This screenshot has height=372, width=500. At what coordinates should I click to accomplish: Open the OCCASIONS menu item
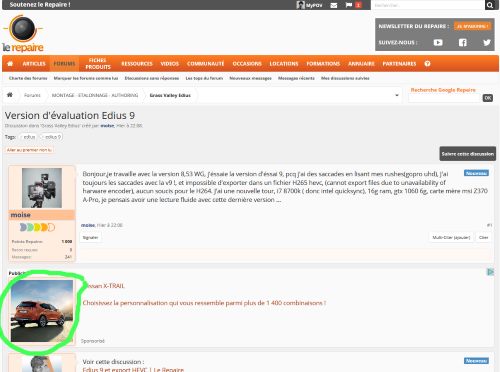coord(247,63)
